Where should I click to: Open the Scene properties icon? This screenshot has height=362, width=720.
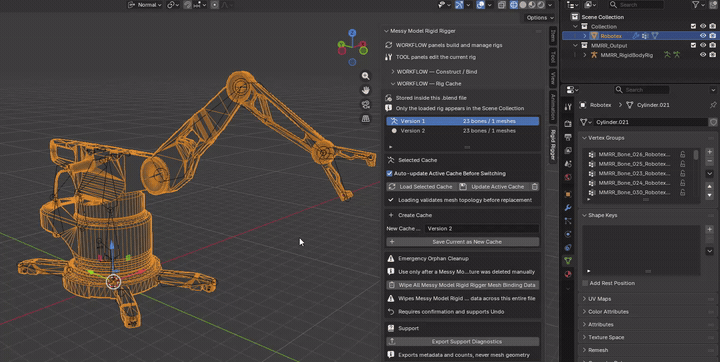click(x=568, y=164)
